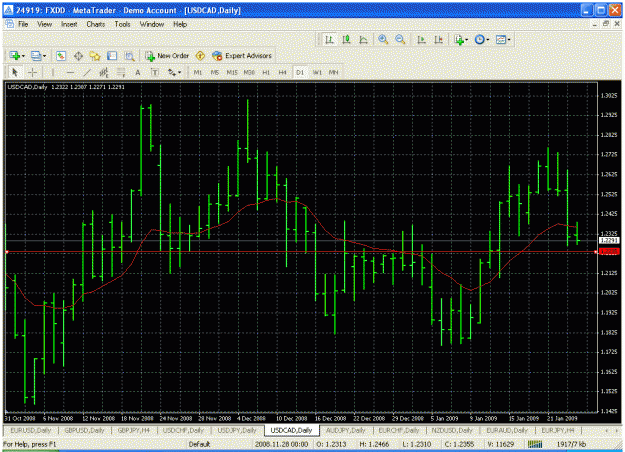Click the Default profile name in the status bar
Image resolution: width=625 pixels, height=452 pixels.
(x=199, y=444)
